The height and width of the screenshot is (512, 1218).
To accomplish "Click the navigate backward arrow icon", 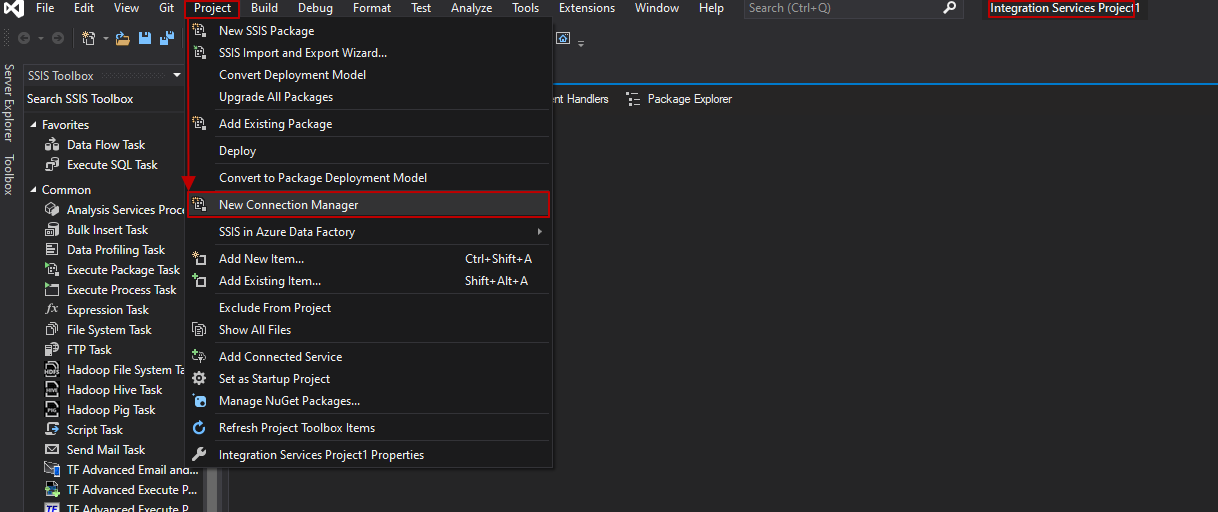I will [x=24, y=39].
